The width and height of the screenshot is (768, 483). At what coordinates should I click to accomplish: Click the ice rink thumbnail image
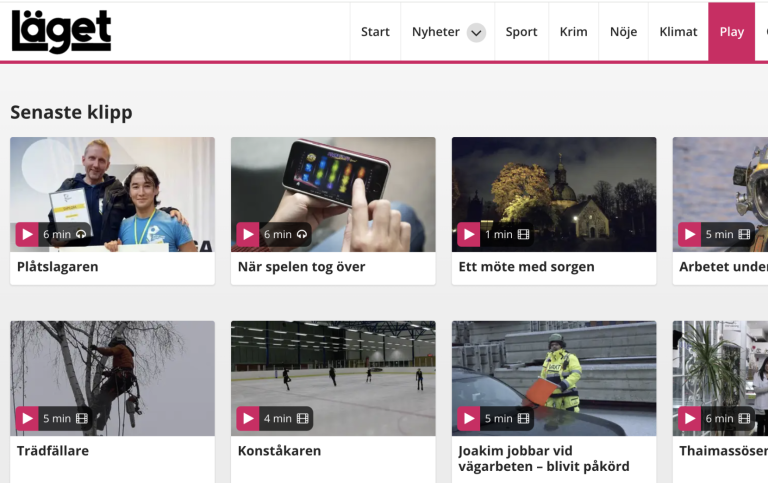334,378
